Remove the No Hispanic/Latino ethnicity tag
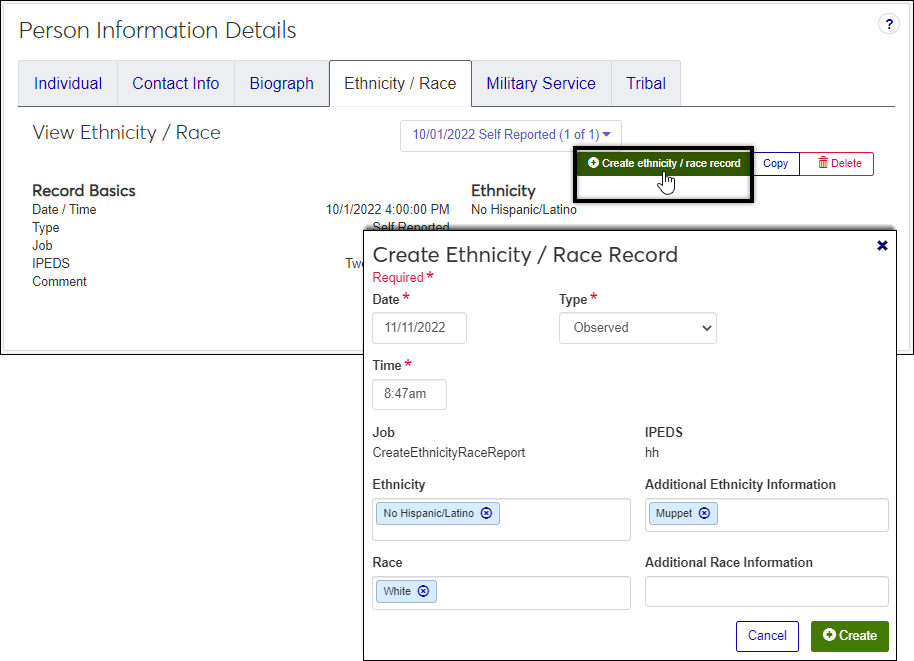Viewport: 914px width, 661px height. pyautogui.click(x=486, y=513)
